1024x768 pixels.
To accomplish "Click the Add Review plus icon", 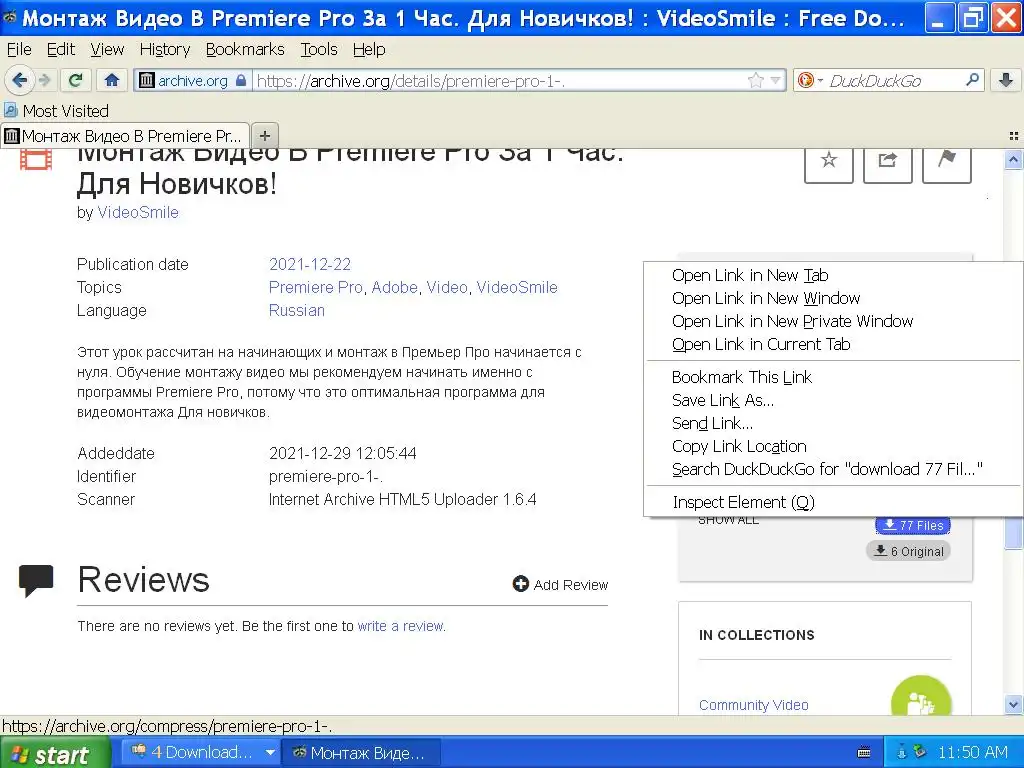I will [x=520, y=584].
